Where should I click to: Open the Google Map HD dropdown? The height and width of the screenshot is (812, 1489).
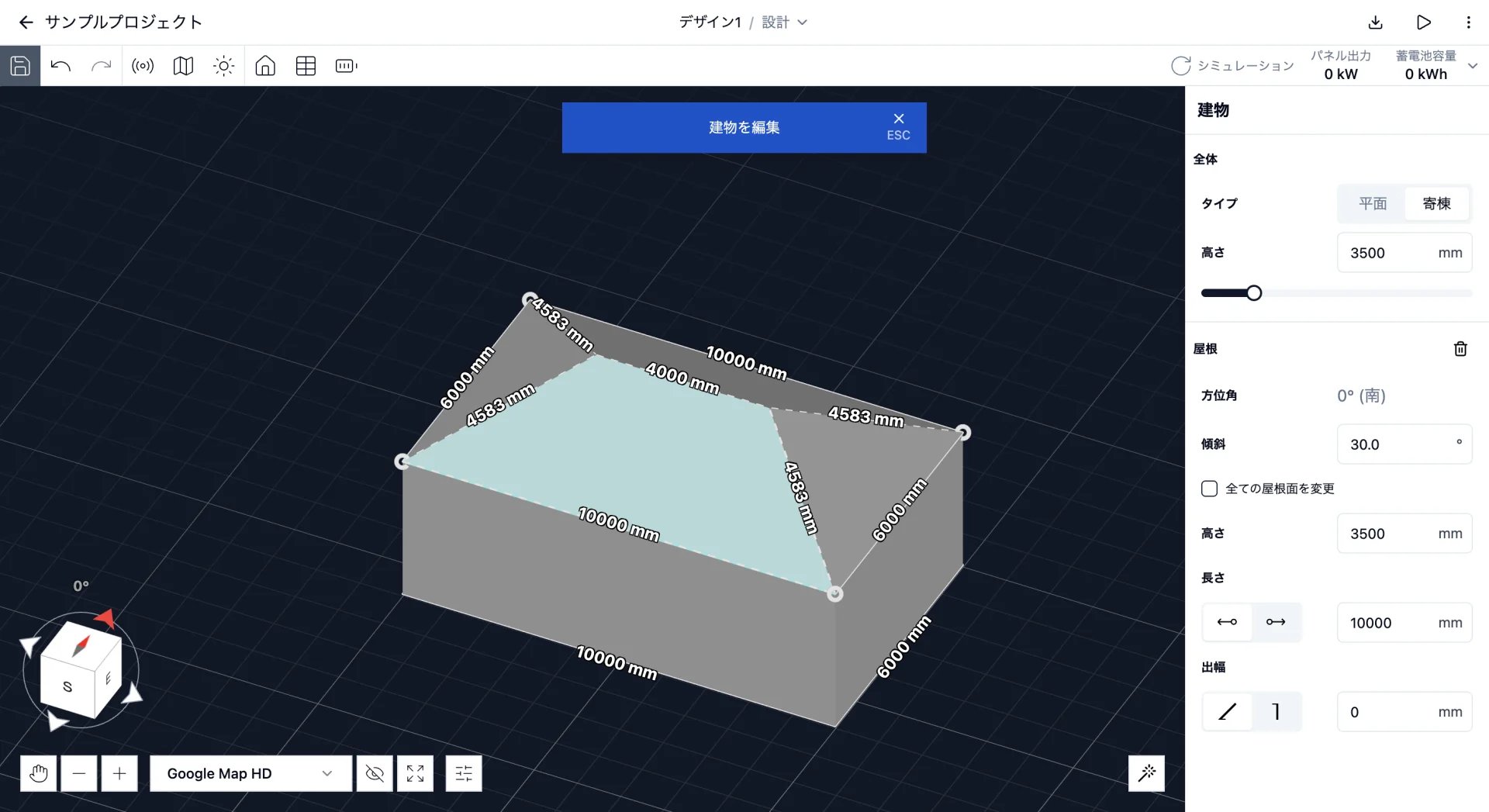[x=250, y=773]
